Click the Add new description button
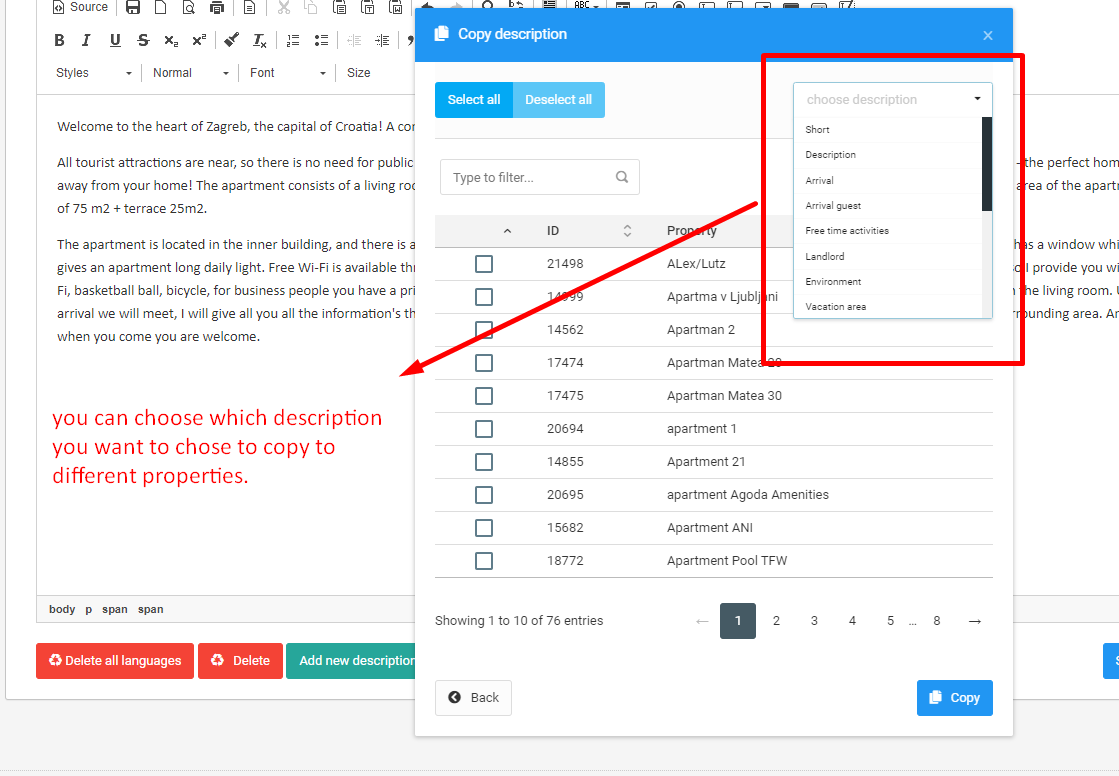Screen dimensions: 1119x776 (x=350, y=661)
